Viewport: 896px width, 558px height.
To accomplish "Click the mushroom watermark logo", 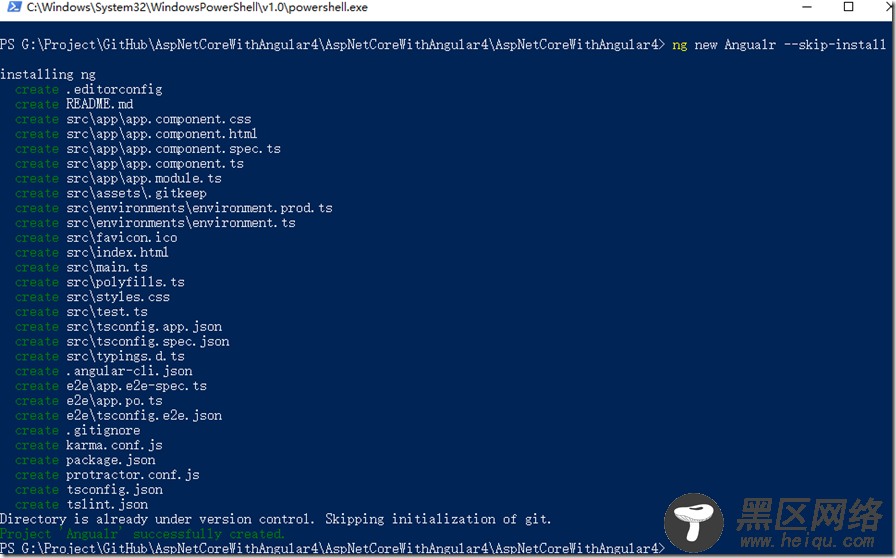I will coord(694,522).
